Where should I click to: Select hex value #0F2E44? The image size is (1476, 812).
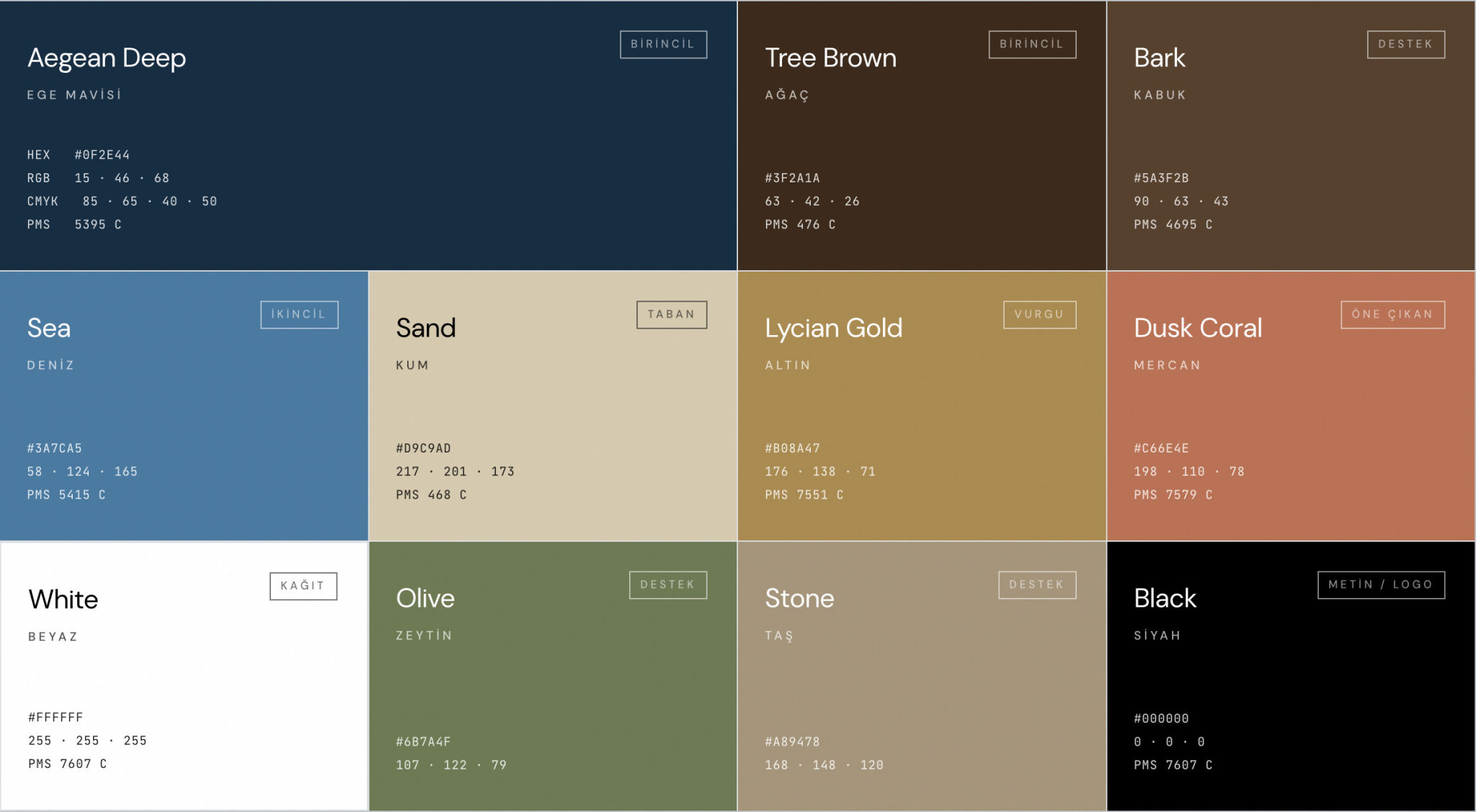(x=102, y=155)
